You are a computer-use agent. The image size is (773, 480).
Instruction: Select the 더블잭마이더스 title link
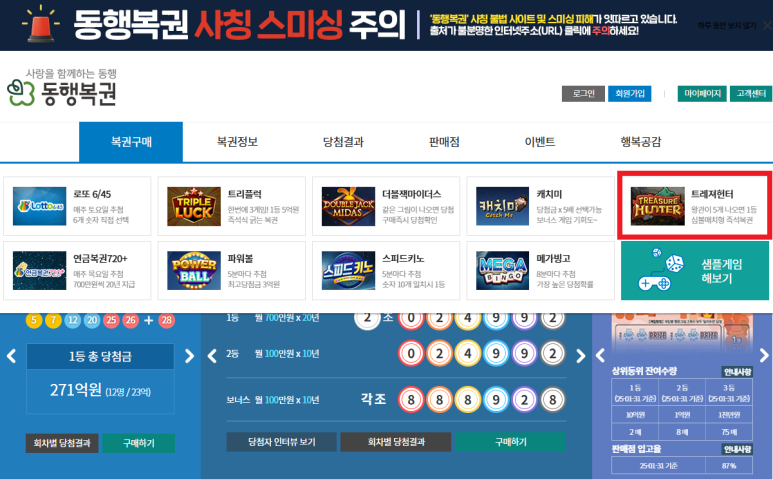point(412,194)
